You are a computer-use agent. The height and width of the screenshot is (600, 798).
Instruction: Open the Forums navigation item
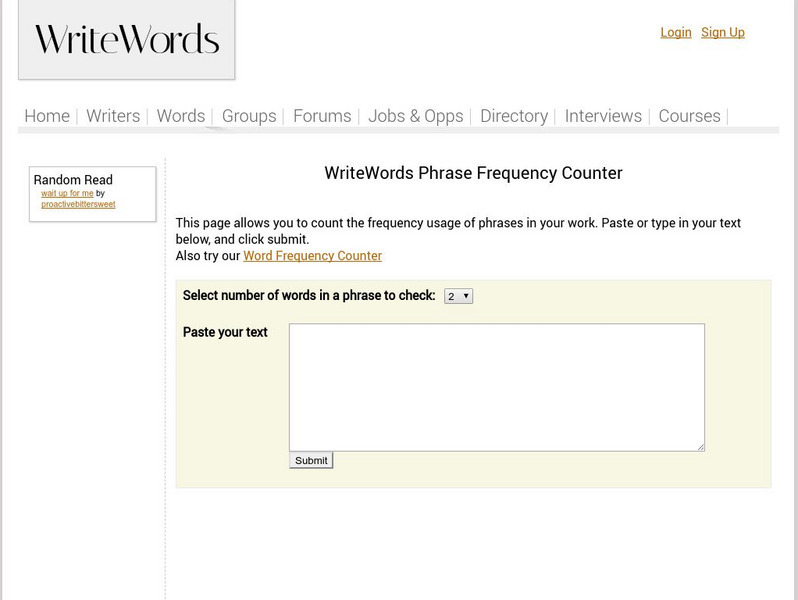point(322,116)
